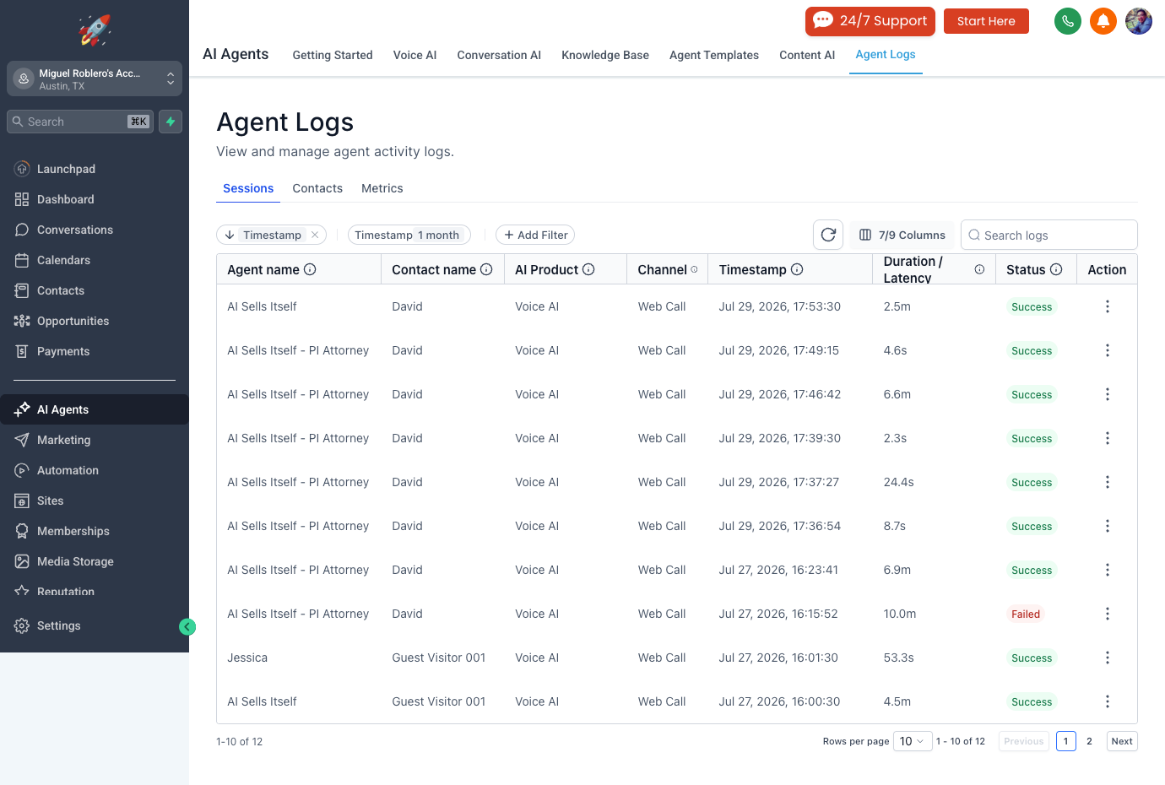Click the Search logs input field

[1048, 235]
